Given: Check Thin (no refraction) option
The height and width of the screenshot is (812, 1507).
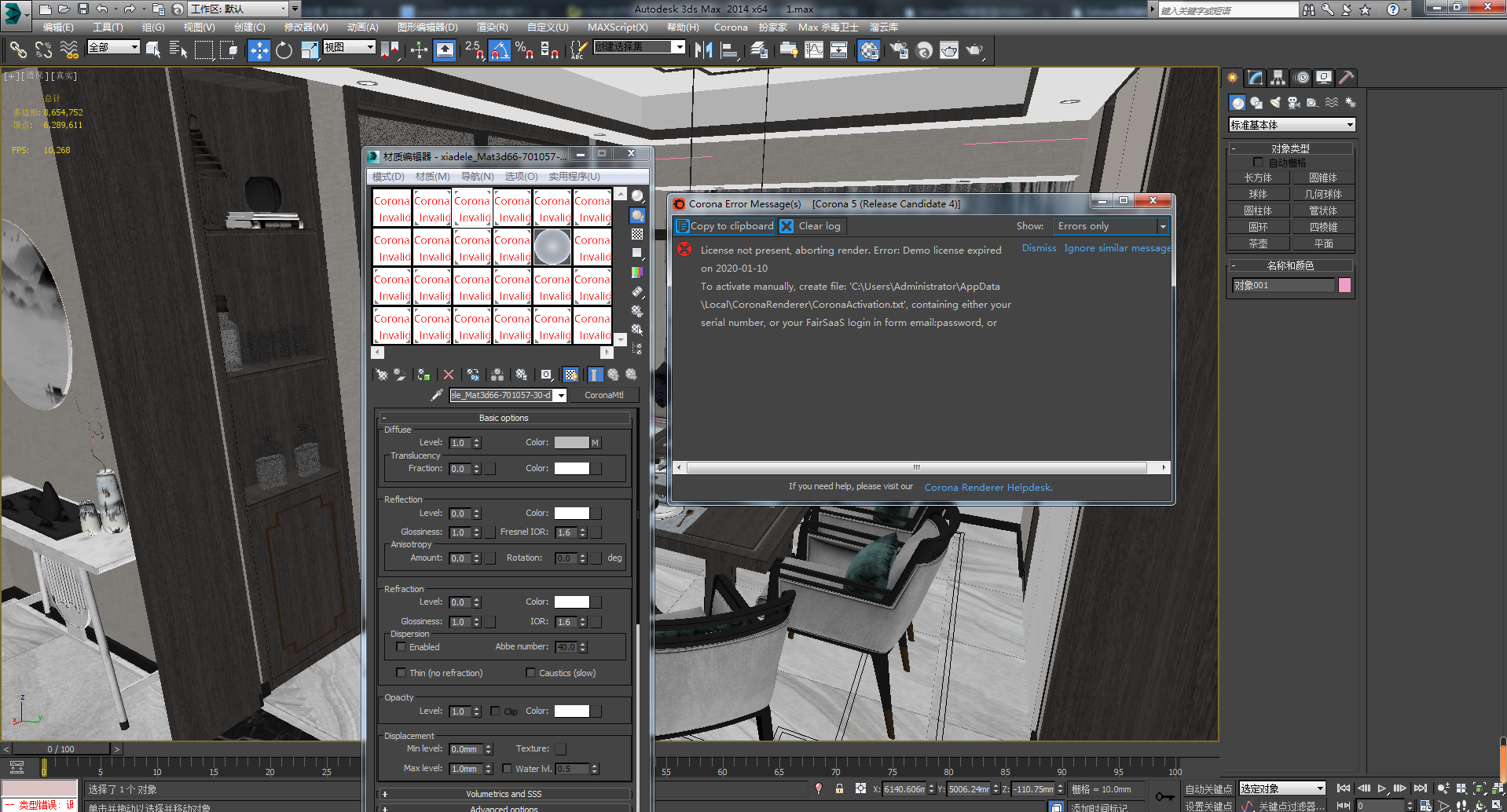Looking at the screenshot, I should coord(401,673).
